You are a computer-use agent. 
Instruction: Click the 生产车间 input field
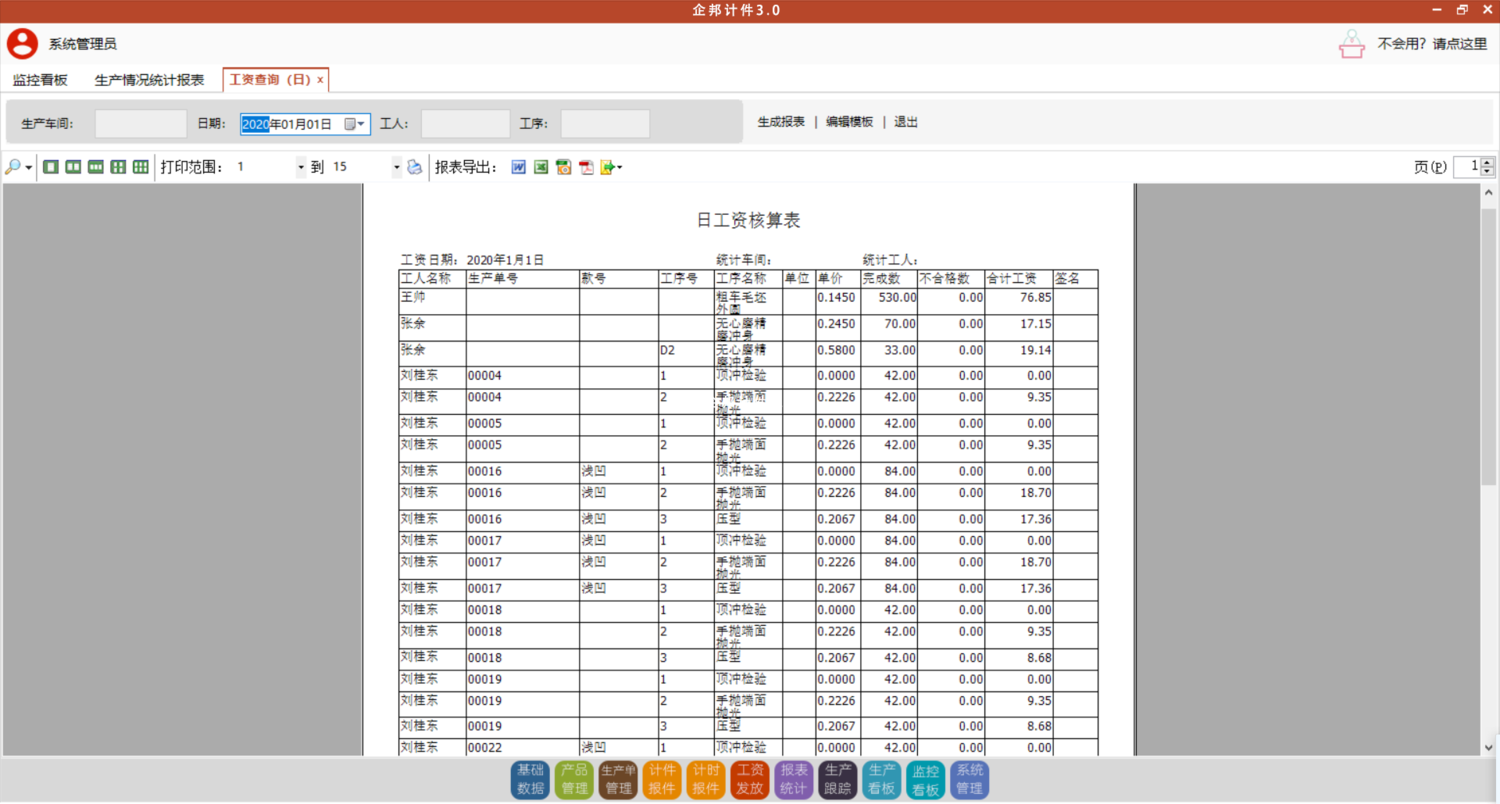click(140, 124)
